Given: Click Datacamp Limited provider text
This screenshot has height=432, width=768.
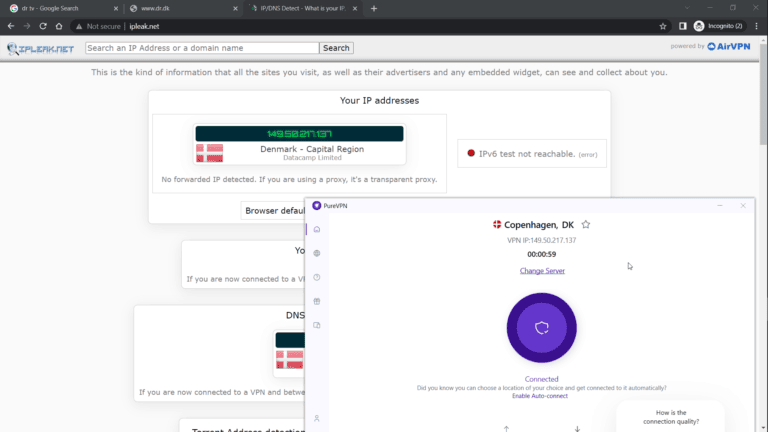Looking at the screenshot, I should click(x=312, y=158).
